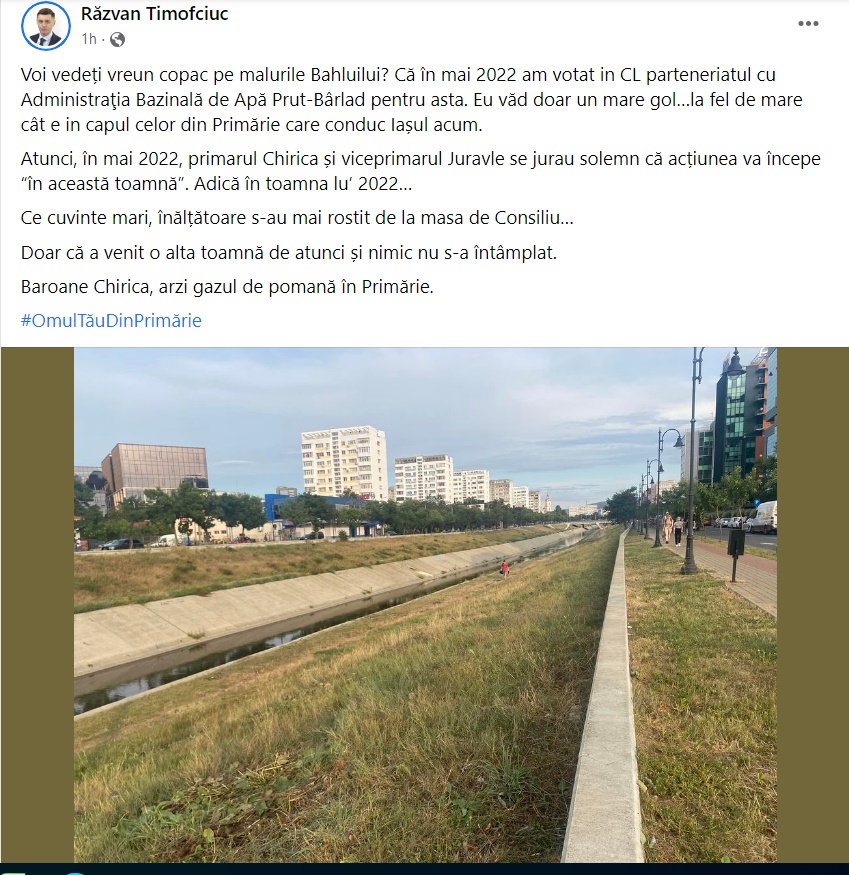Click the brown glass building in the photo
Image resolution: width=849 pixels, height=875 pixels.
click(155, 472)
